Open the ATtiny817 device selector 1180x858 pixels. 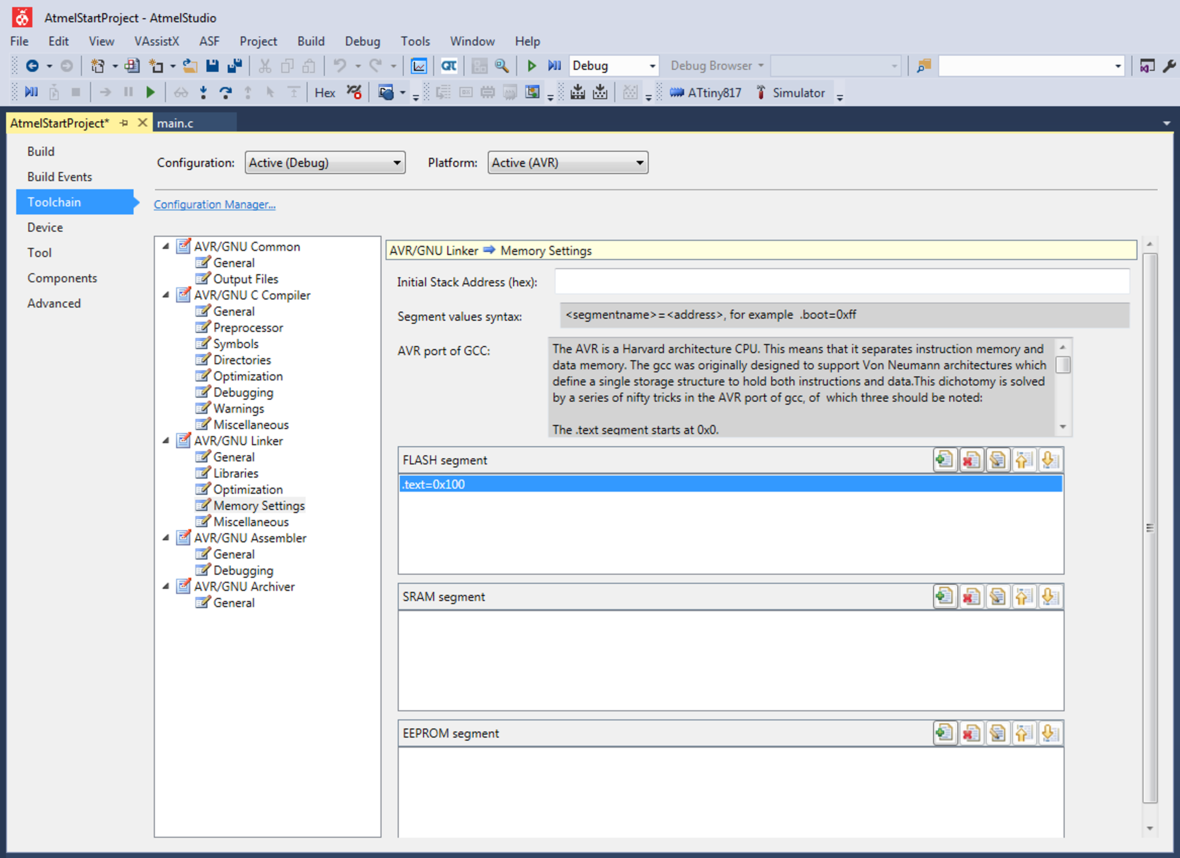point(705,93)
